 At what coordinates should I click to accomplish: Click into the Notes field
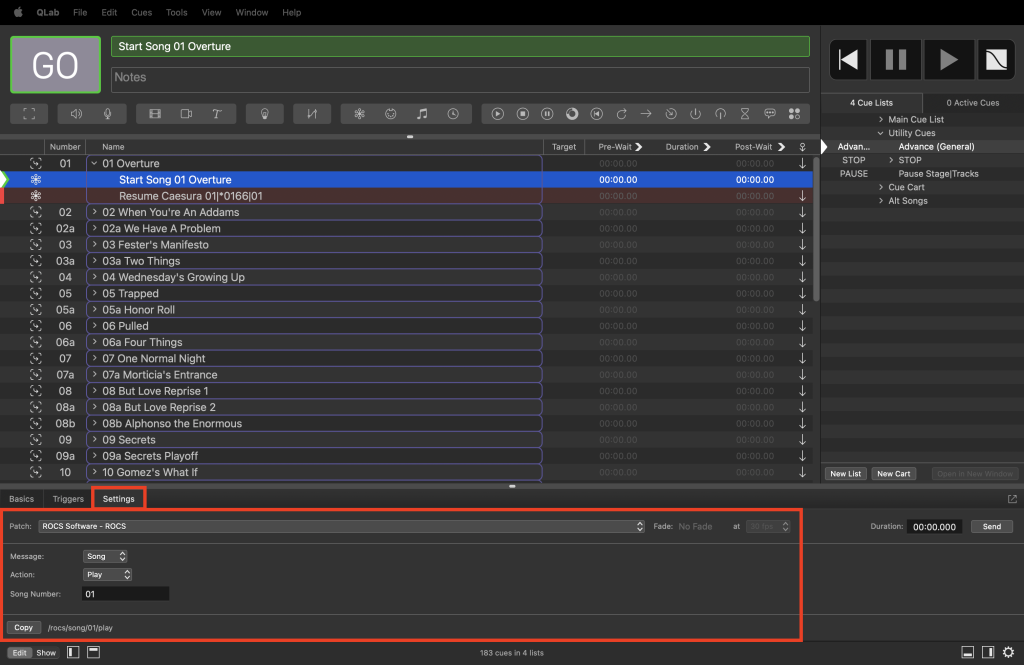(460, 79)
